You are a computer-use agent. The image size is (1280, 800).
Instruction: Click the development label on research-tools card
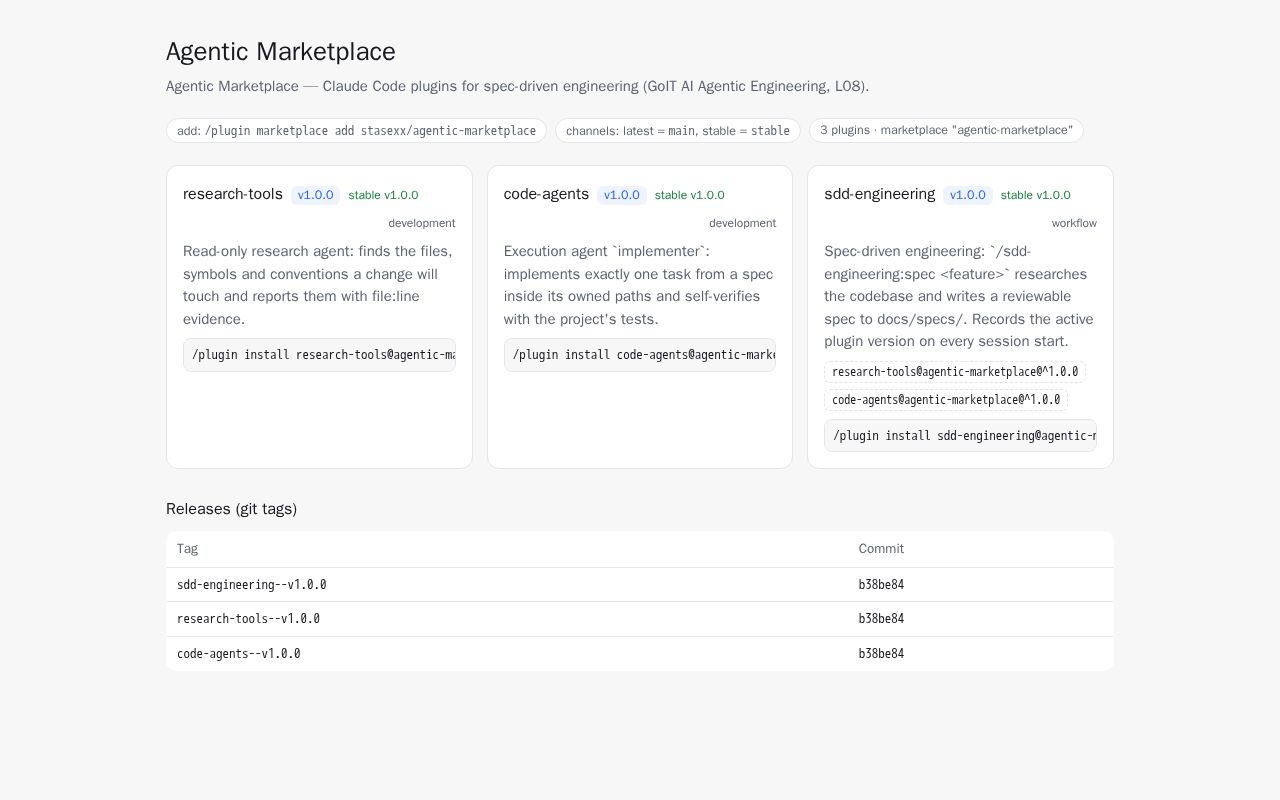422,223
